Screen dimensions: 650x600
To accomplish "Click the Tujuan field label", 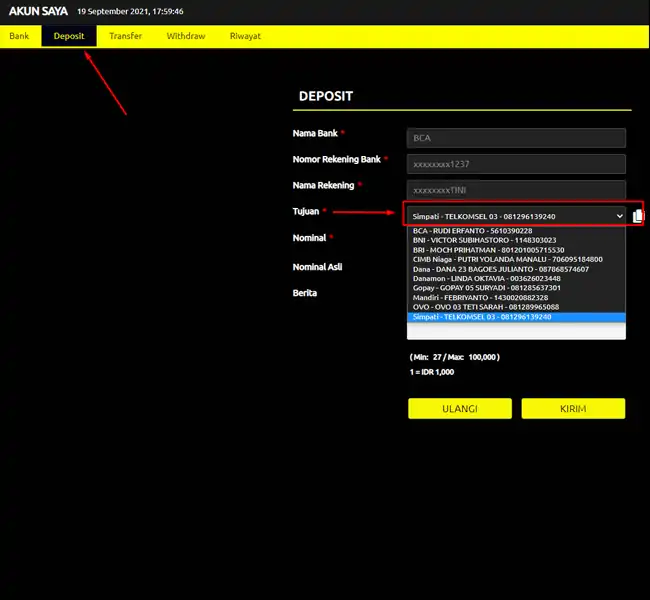I will tap(306, 211).
